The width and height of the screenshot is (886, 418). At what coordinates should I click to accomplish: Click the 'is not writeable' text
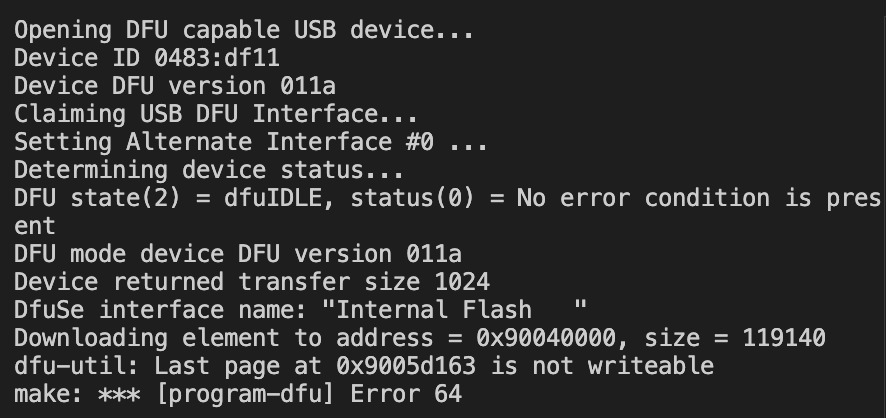pos(602,366)
